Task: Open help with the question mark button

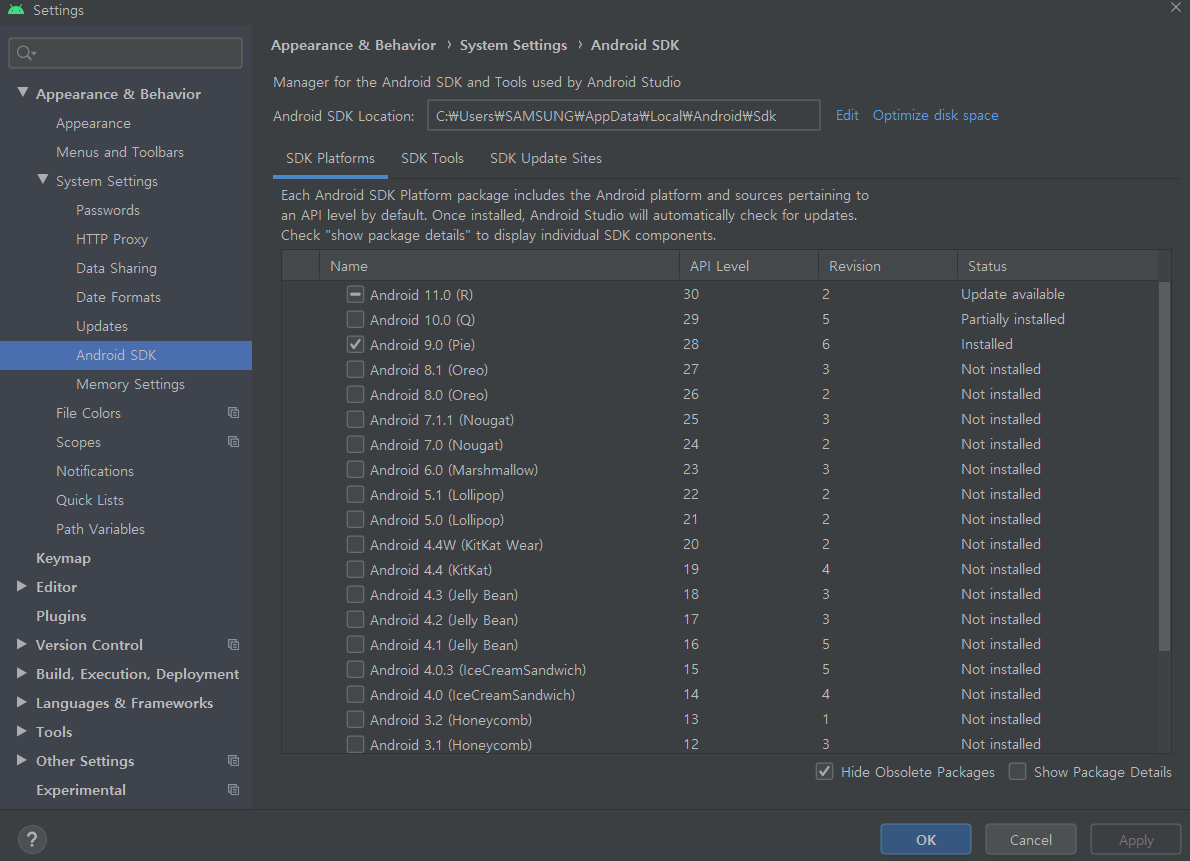Action: click(x=32, y=839)
